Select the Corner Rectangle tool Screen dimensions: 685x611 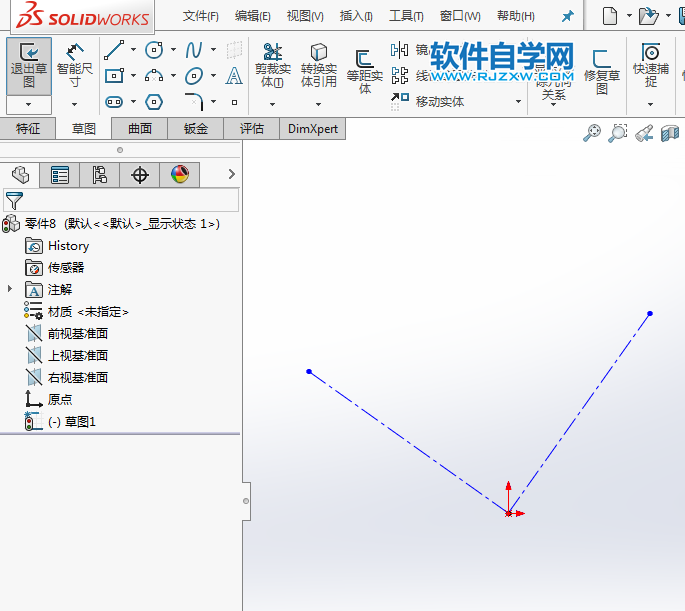click(x=114, y=76)
